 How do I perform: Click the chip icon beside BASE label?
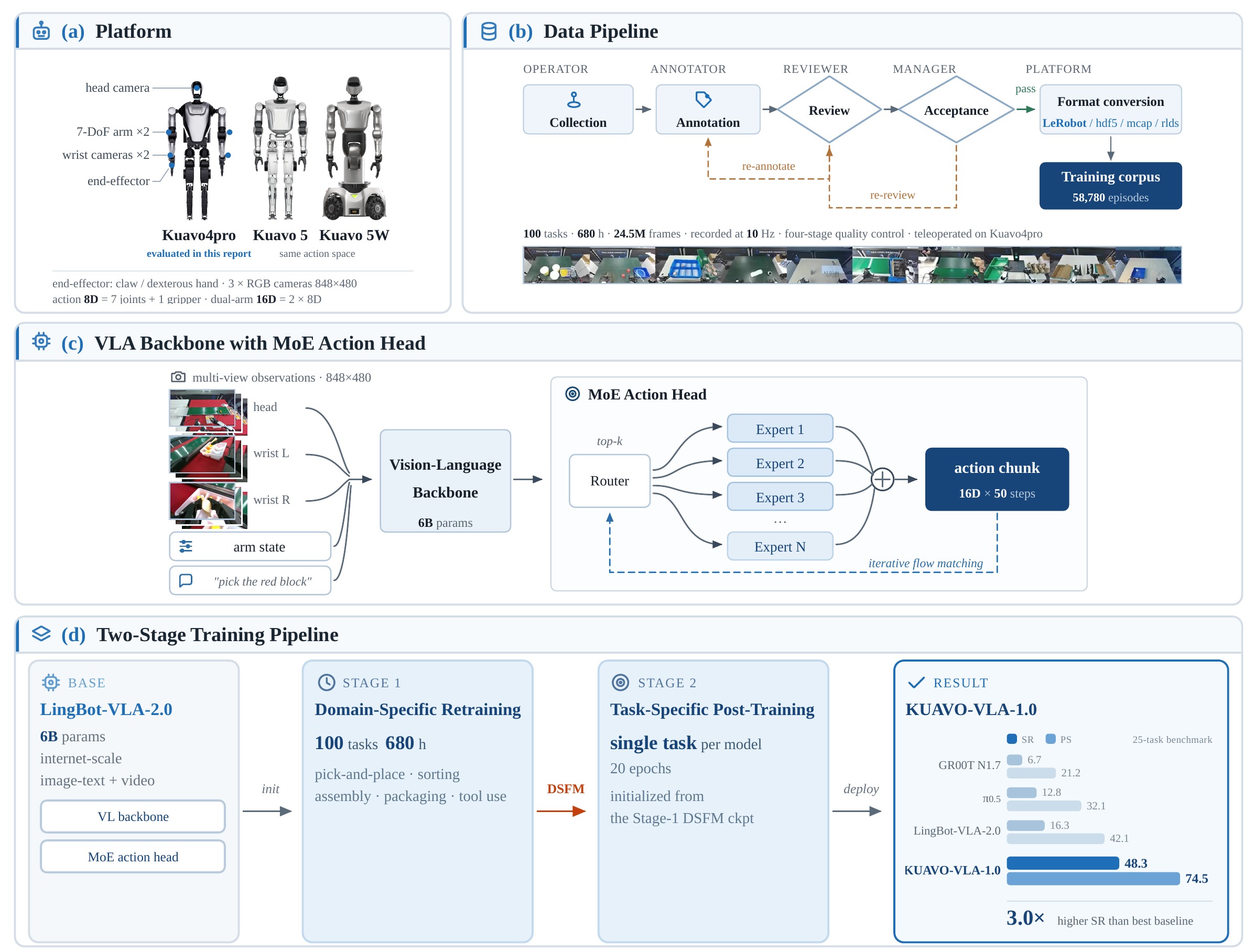[50, 682]
